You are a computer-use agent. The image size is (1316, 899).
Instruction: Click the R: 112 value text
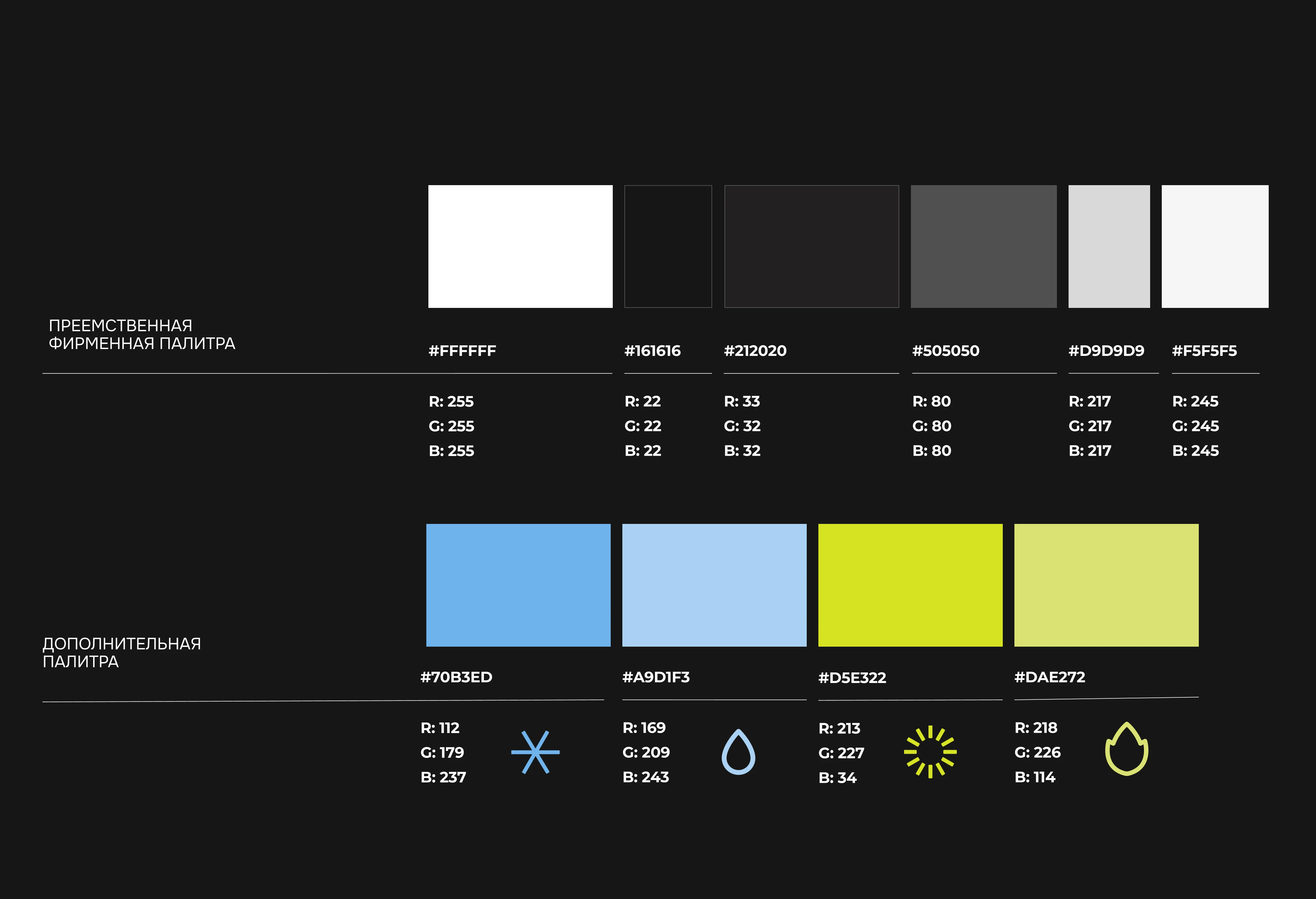(440, 728)
